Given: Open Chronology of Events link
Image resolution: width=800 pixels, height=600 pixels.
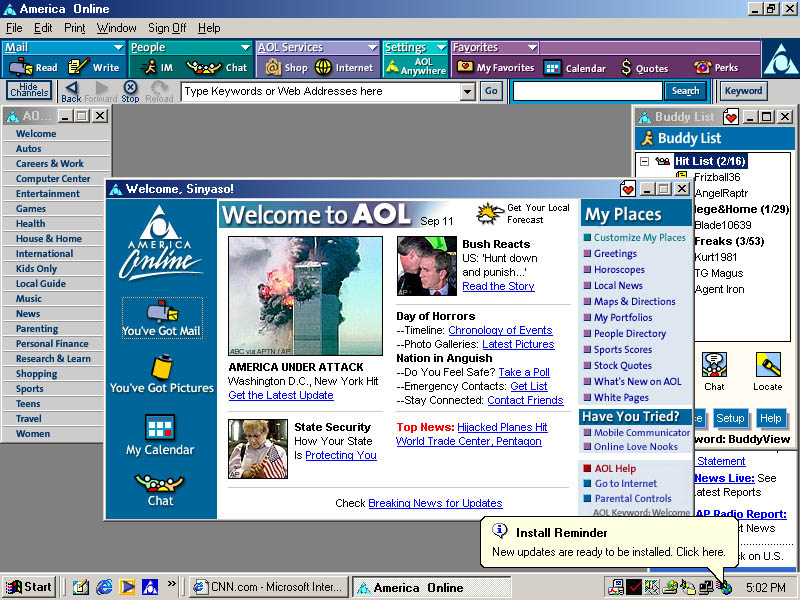Looking at the screenshot, I should click(501, 330).
